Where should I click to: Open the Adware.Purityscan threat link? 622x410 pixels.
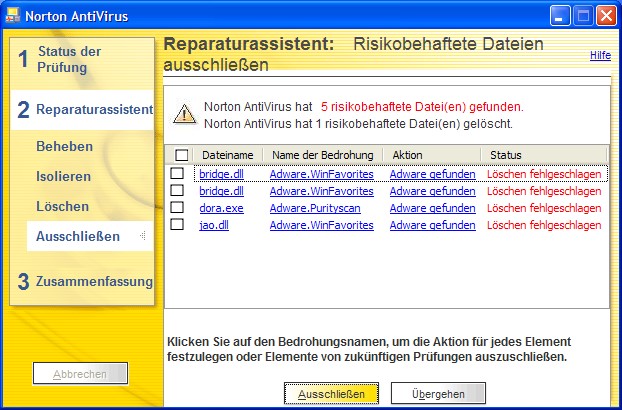point(315,208)
